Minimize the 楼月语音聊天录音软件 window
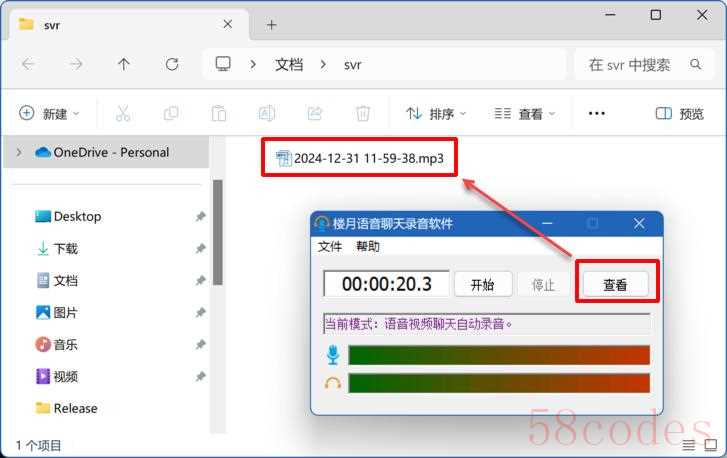This screenshot has width=727, height=458. [x=547, y=224]
